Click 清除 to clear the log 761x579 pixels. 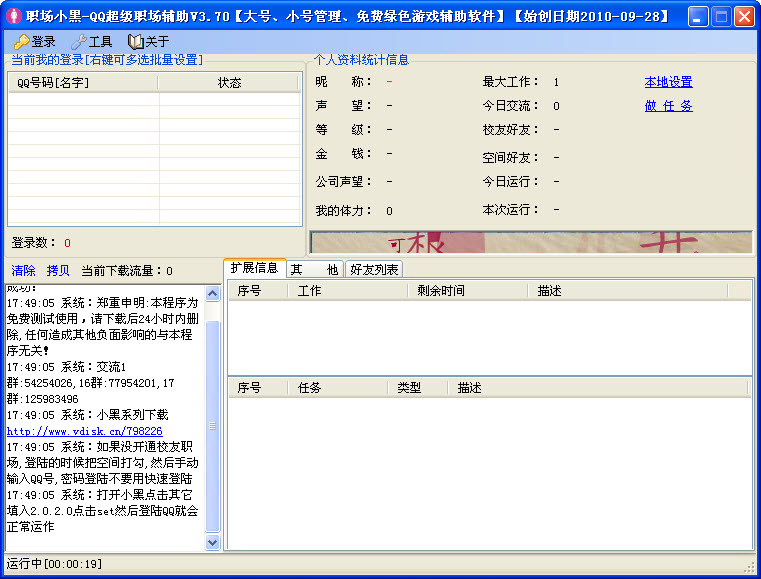[23, 270]
